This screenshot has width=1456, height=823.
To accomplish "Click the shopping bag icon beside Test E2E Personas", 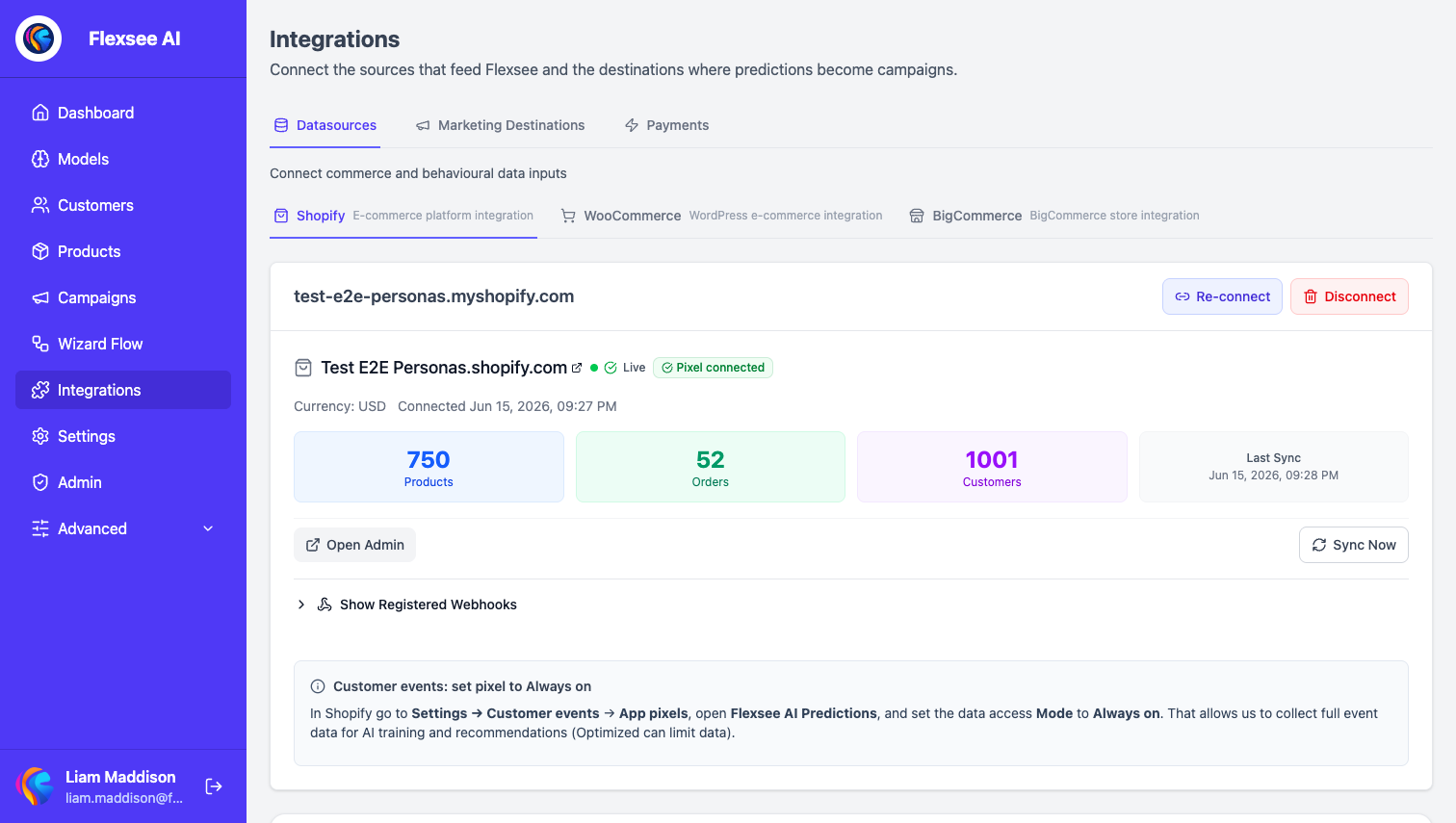I will click(303, 368).
